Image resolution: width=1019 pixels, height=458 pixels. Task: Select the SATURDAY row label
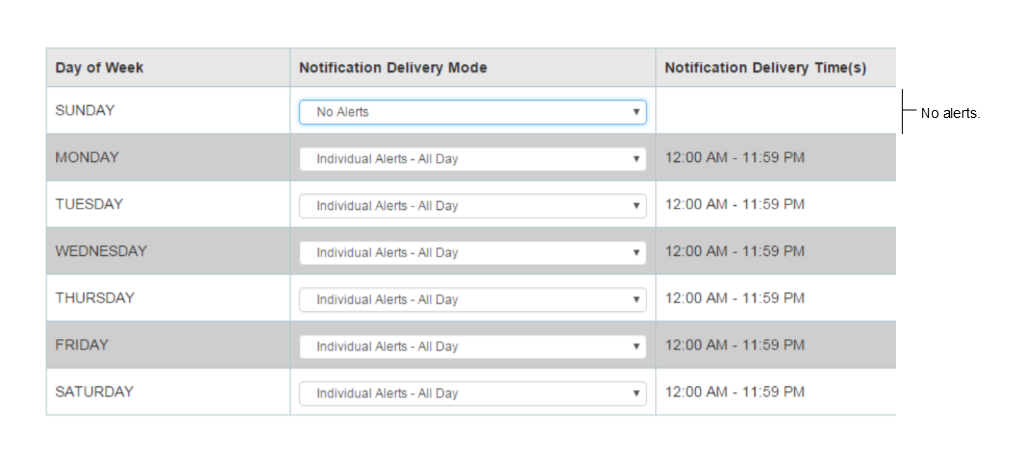click(94, 392)
